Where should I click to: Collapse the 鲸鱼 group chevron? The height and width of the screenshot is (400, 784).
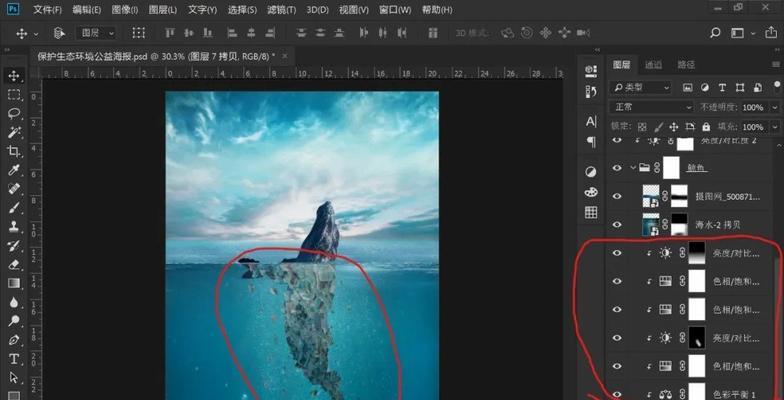coord(633,168)
